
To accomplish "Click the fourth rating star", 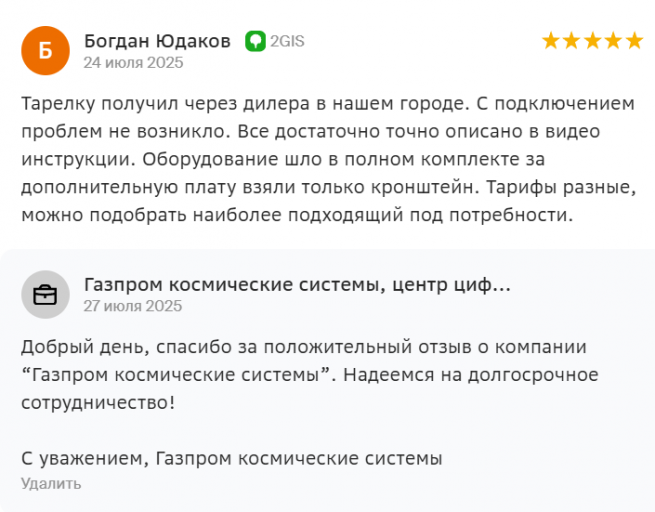I will pos(613,41).
